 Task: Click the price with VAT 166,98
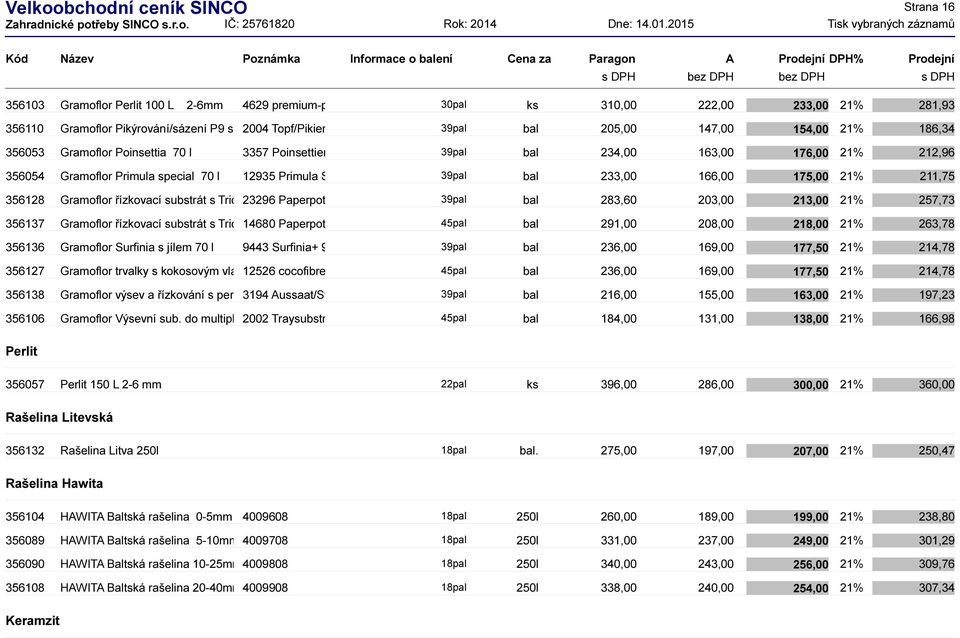pos(936,318)
